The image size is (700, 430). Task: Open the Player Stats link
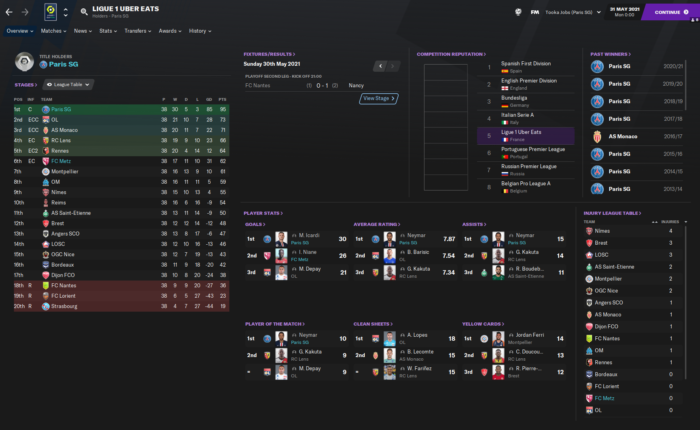pos(263,213)
